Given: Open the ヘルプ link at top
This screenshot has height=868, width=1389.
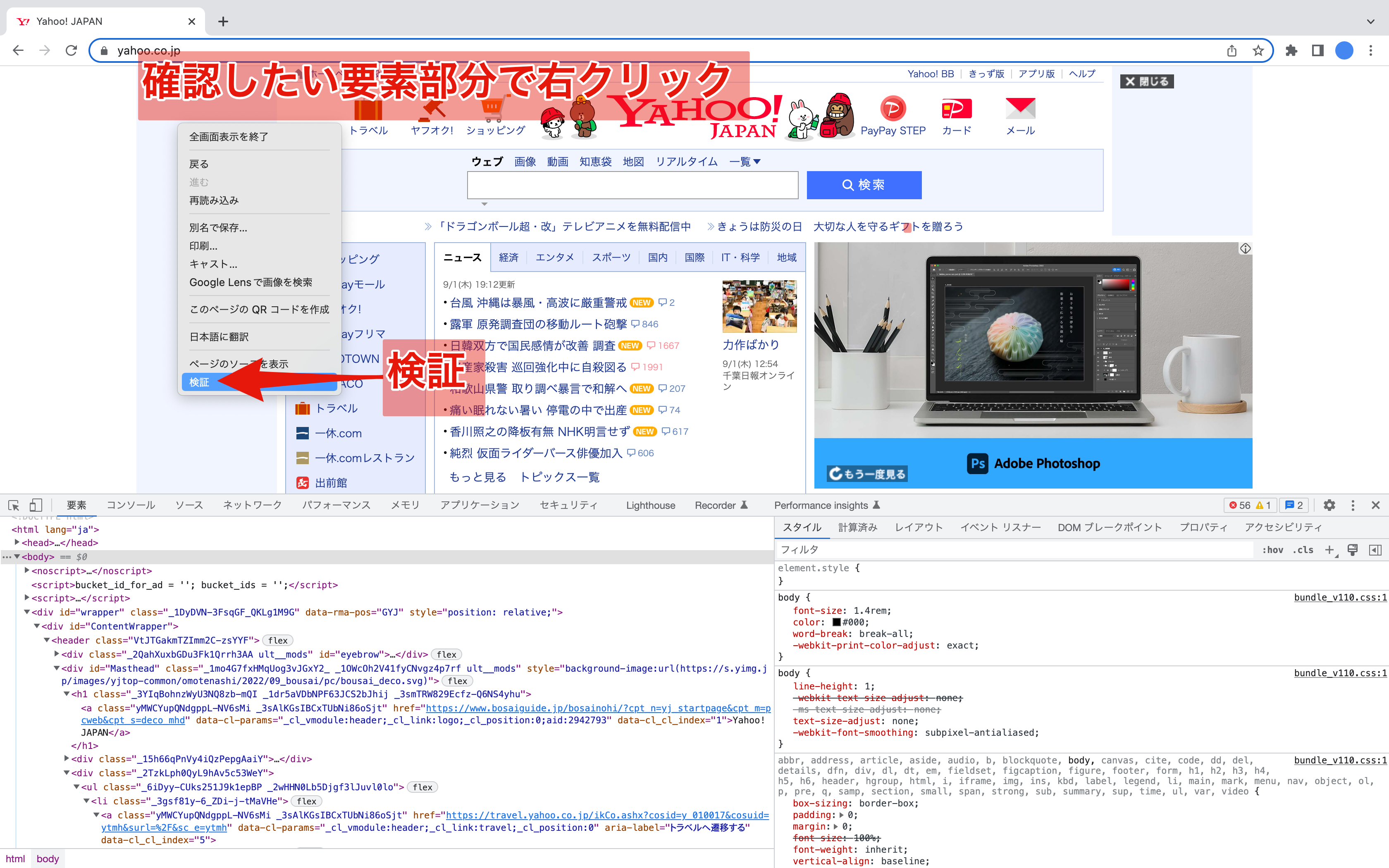Looking at the screenshot, I should (1082, 74).
